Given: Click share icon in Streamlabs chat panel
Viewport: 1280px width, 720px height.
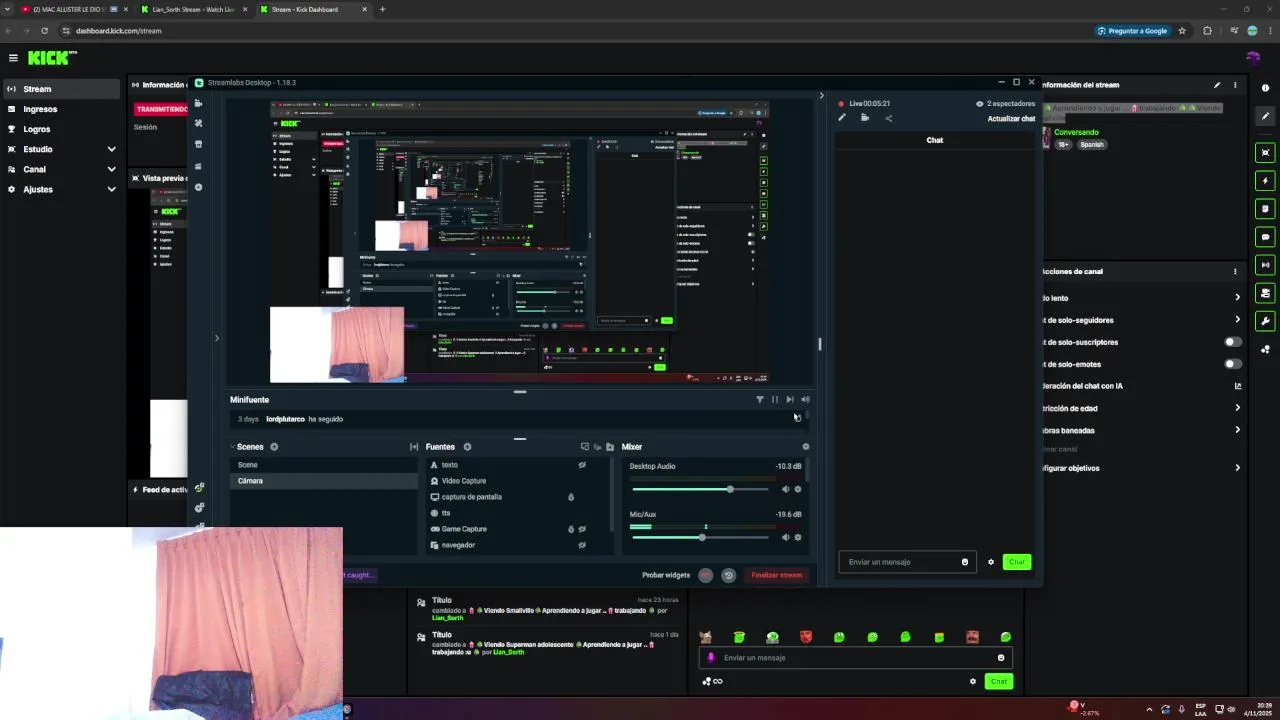Looking at the screenshot, I should 888,118.
